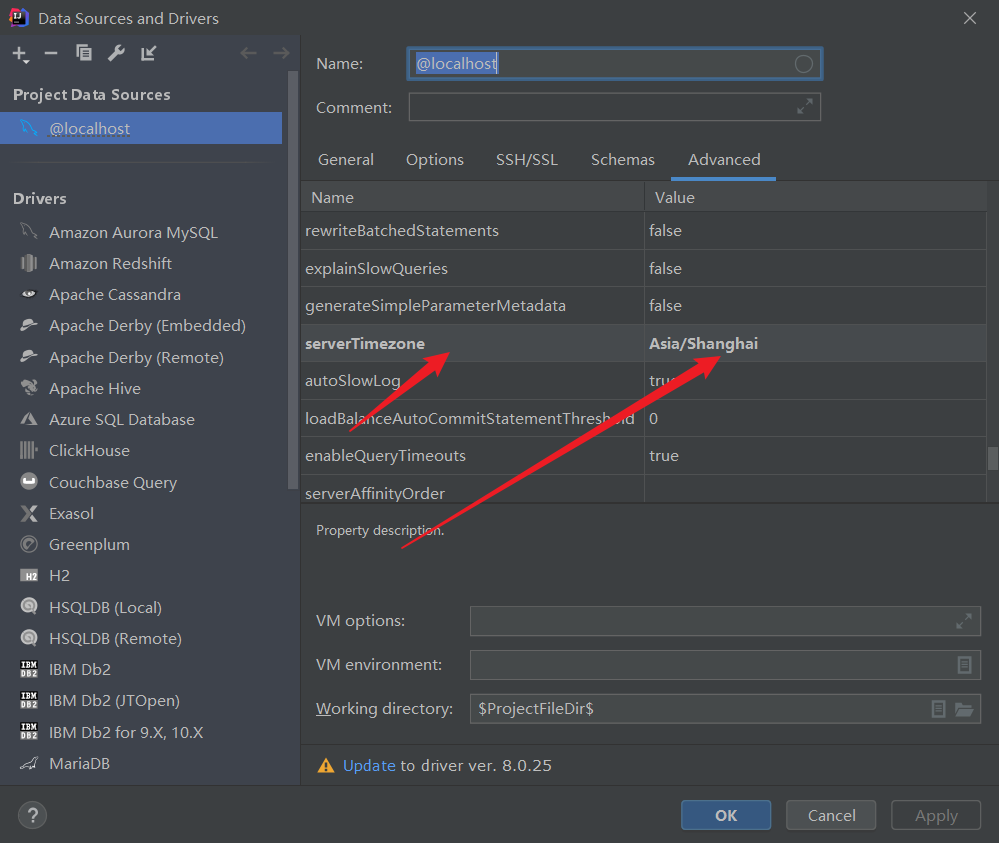999x843 pixels.
Task: Select HSQLDB (Local) driver
Action: coord(105,608)
